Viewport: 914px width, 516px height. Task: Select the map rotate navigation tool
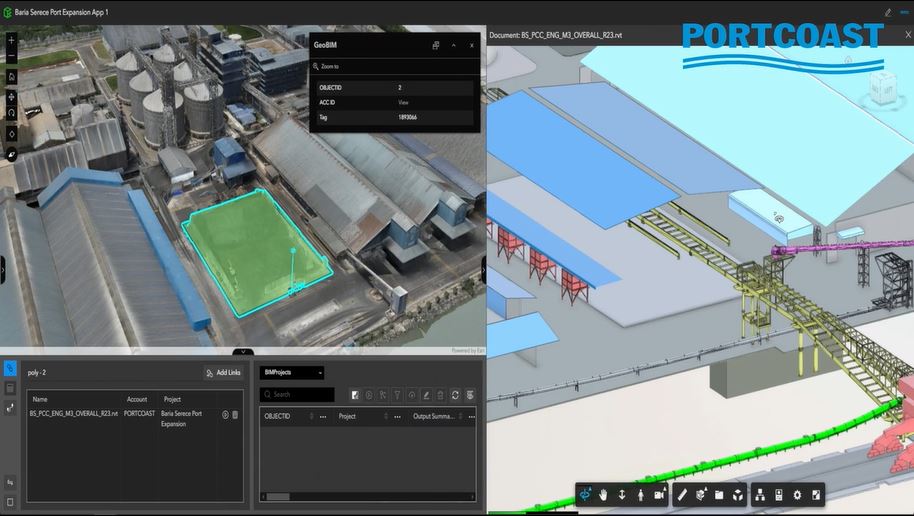[11, 113]
